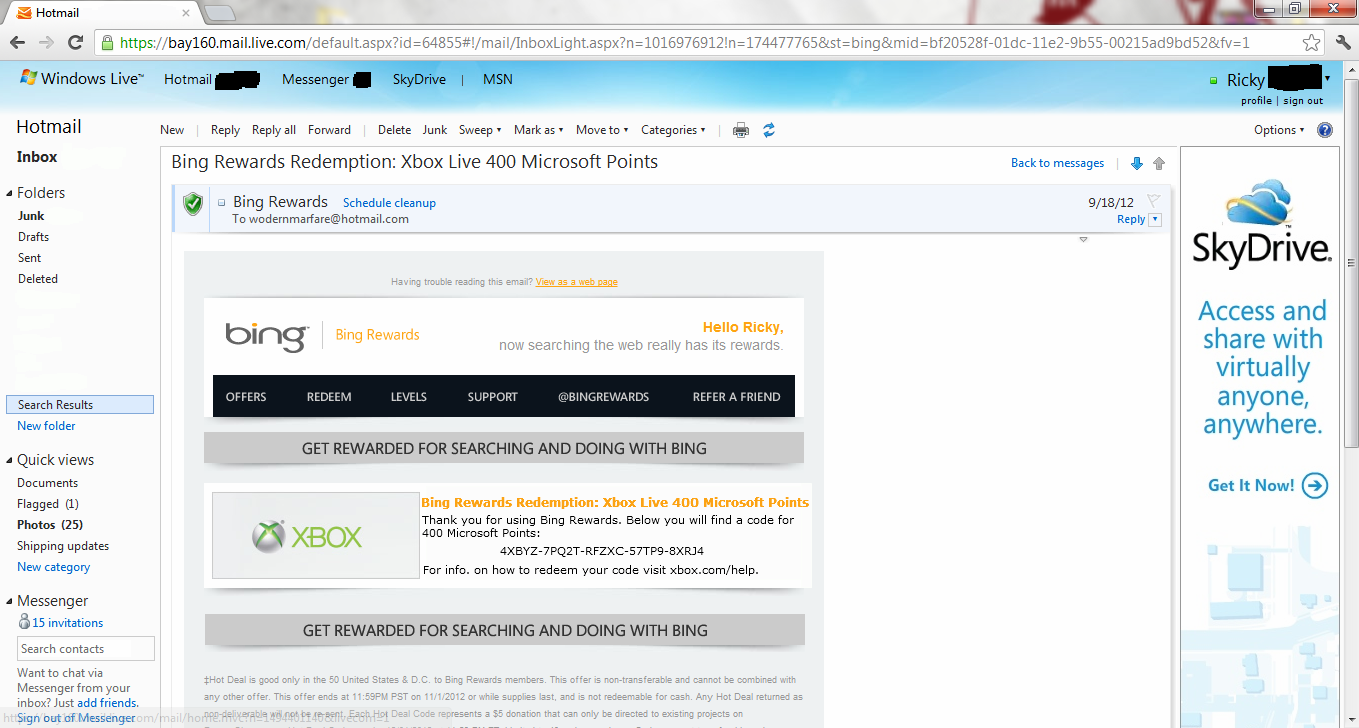Open a new browser tab
This screenshot has height=728, width=1359.
click(219, 12)
